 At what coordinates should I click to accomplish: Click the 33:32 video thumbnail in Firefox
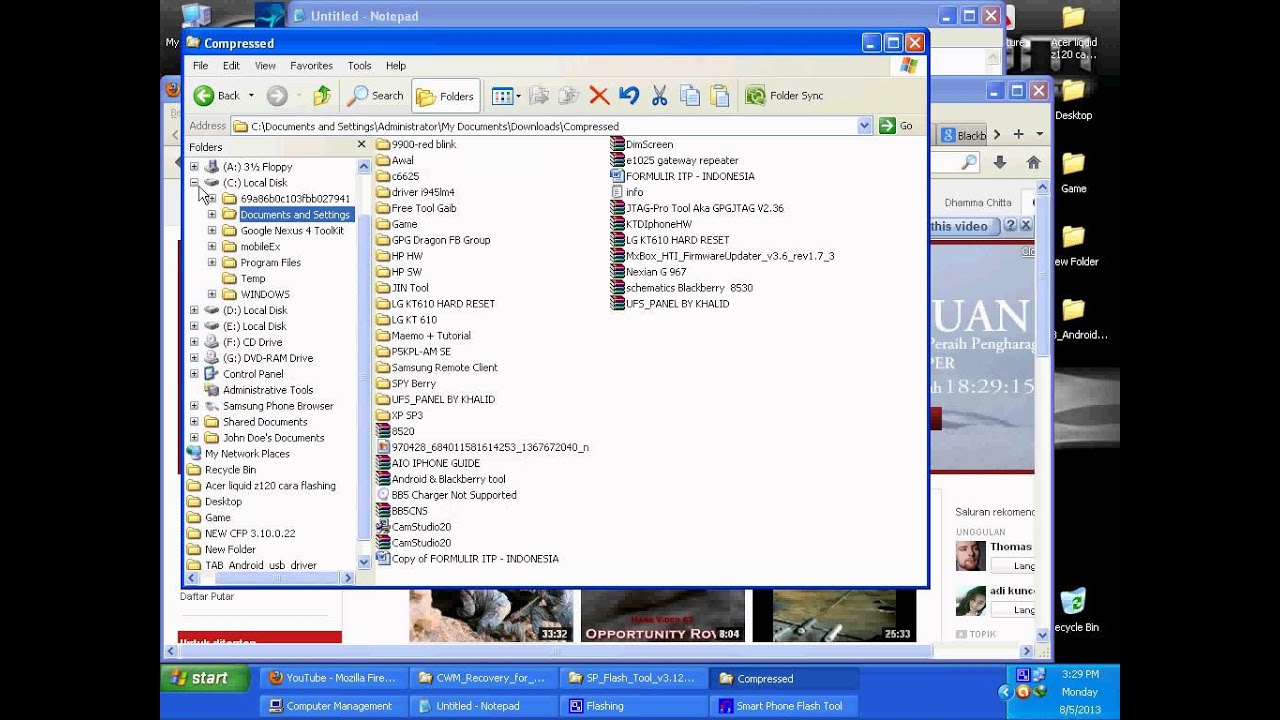(491, 615)
